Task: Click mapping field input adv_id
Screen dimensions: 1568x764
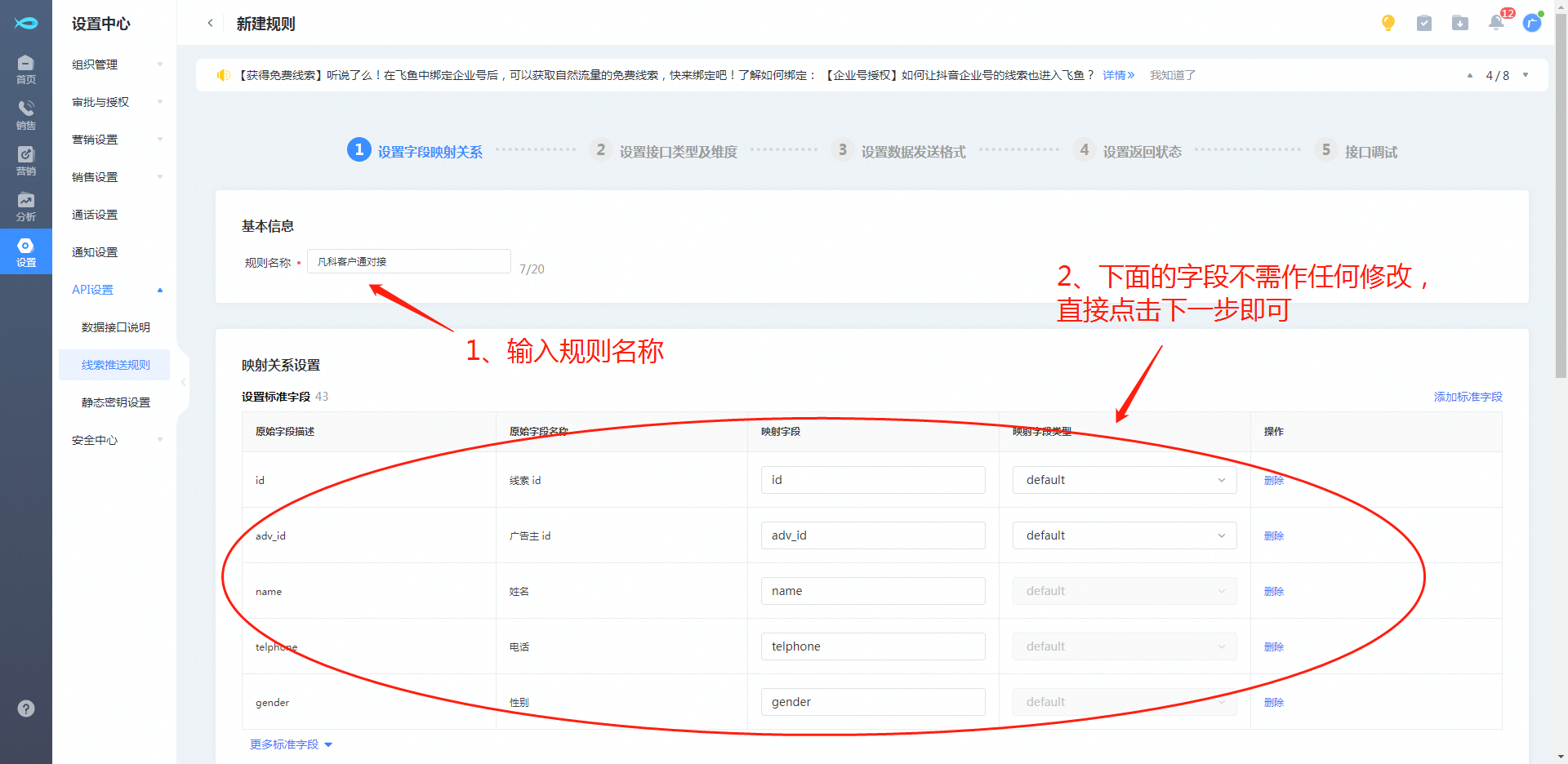Action: click(873, 535)
